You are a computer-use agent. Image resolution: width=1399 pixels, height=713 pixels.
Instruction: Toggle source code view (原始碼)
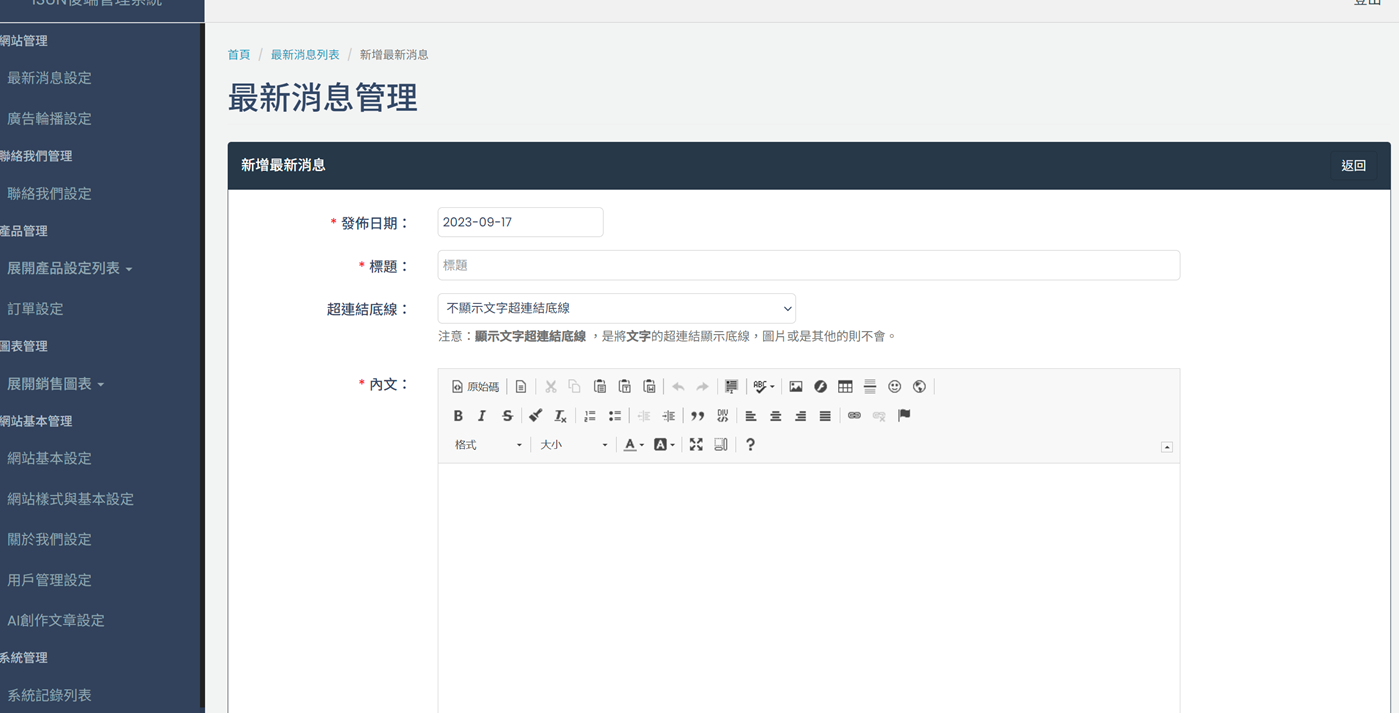pos(475,387)
